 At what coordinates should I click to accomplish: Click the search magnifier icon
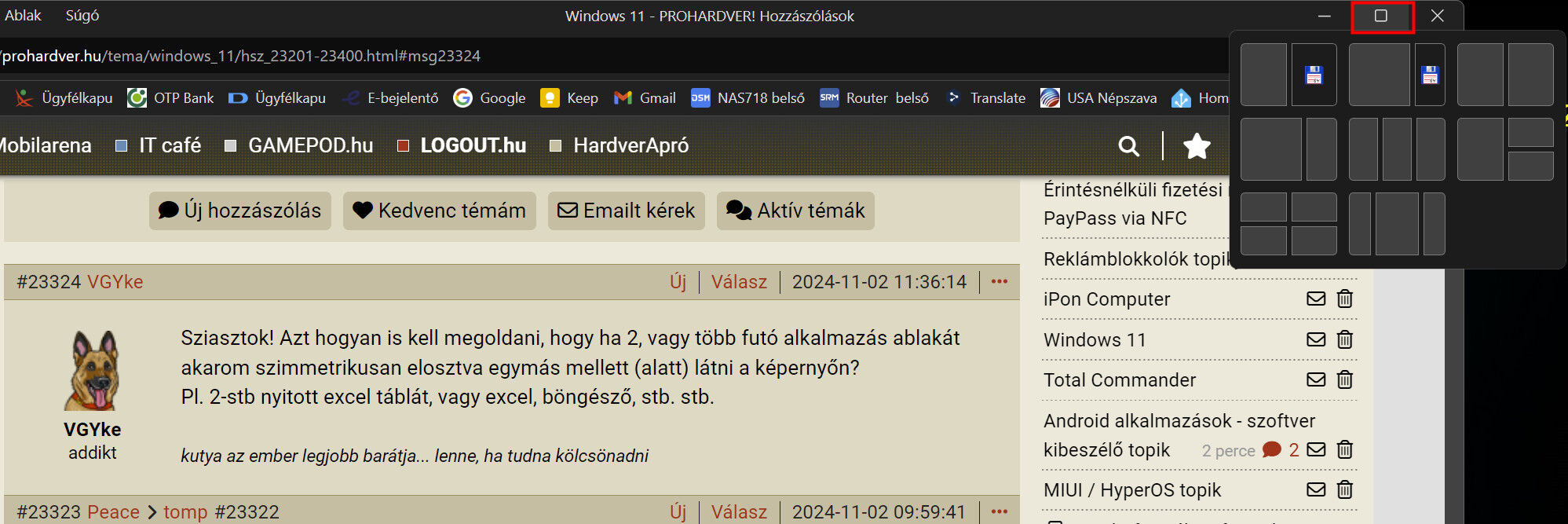[1129, 145]
